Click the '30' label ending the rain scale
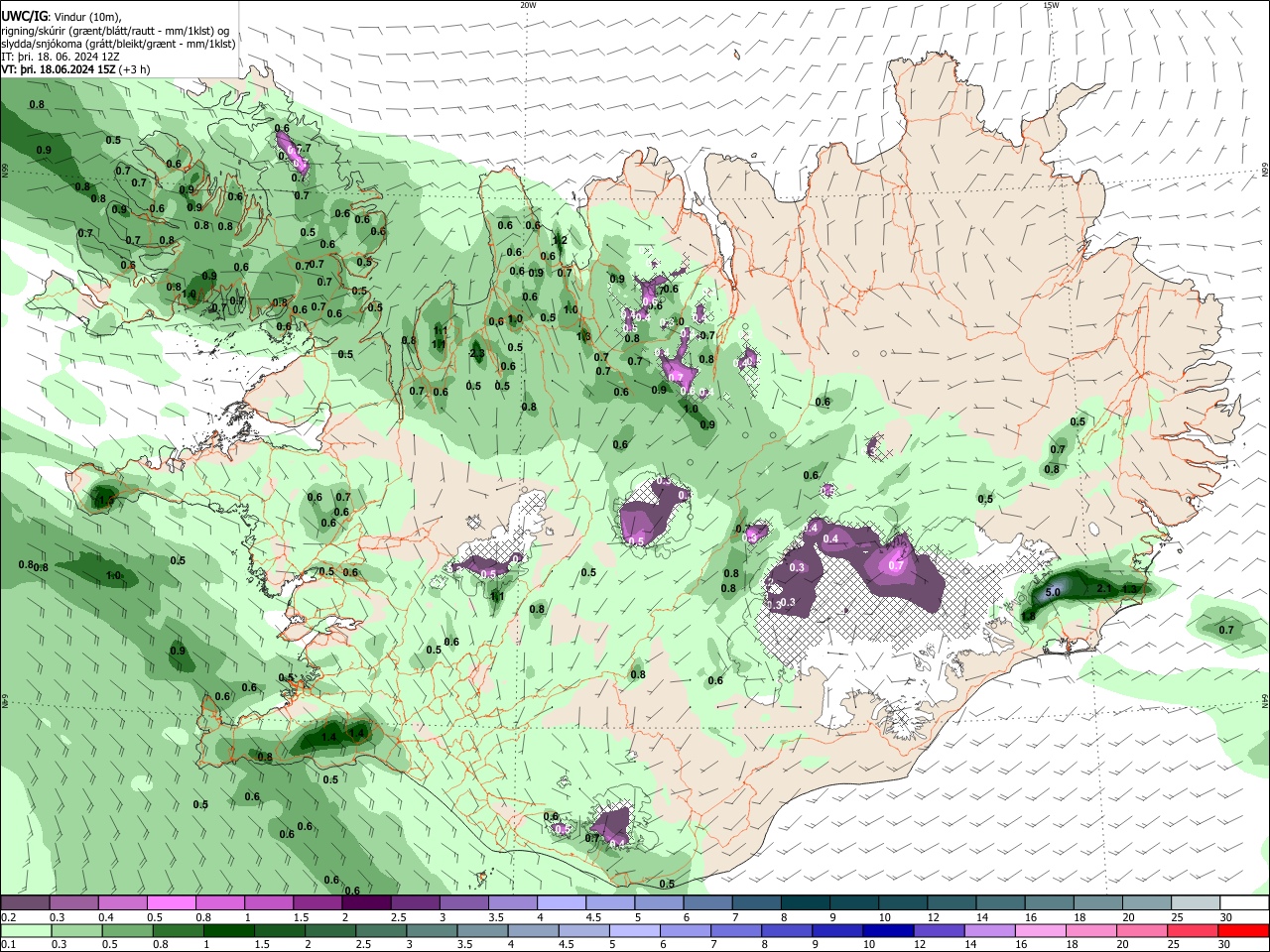 [x=1224, y=944]
